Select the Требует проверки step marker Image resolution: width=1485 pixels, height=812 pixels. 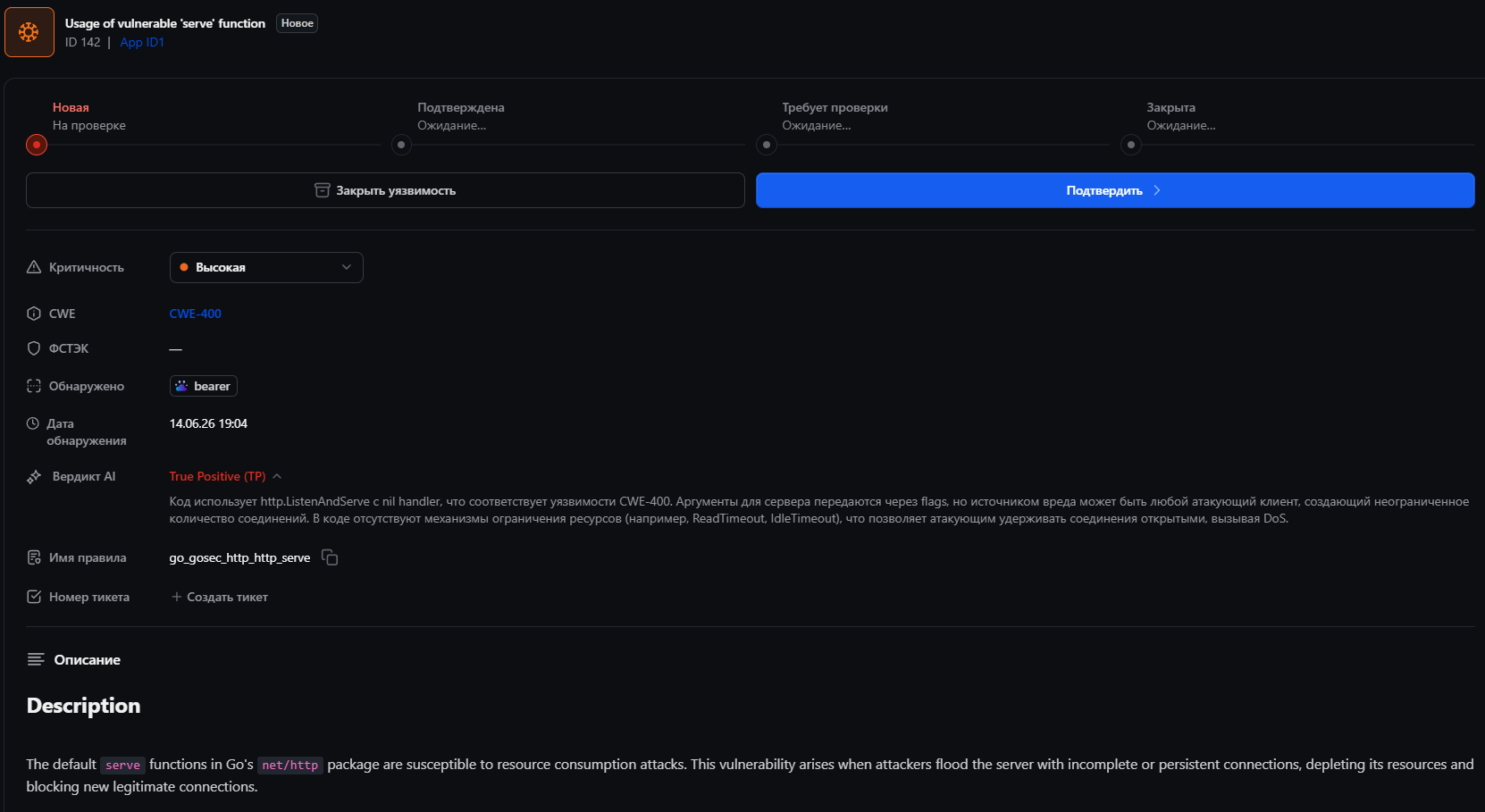(x=767, y=145)
